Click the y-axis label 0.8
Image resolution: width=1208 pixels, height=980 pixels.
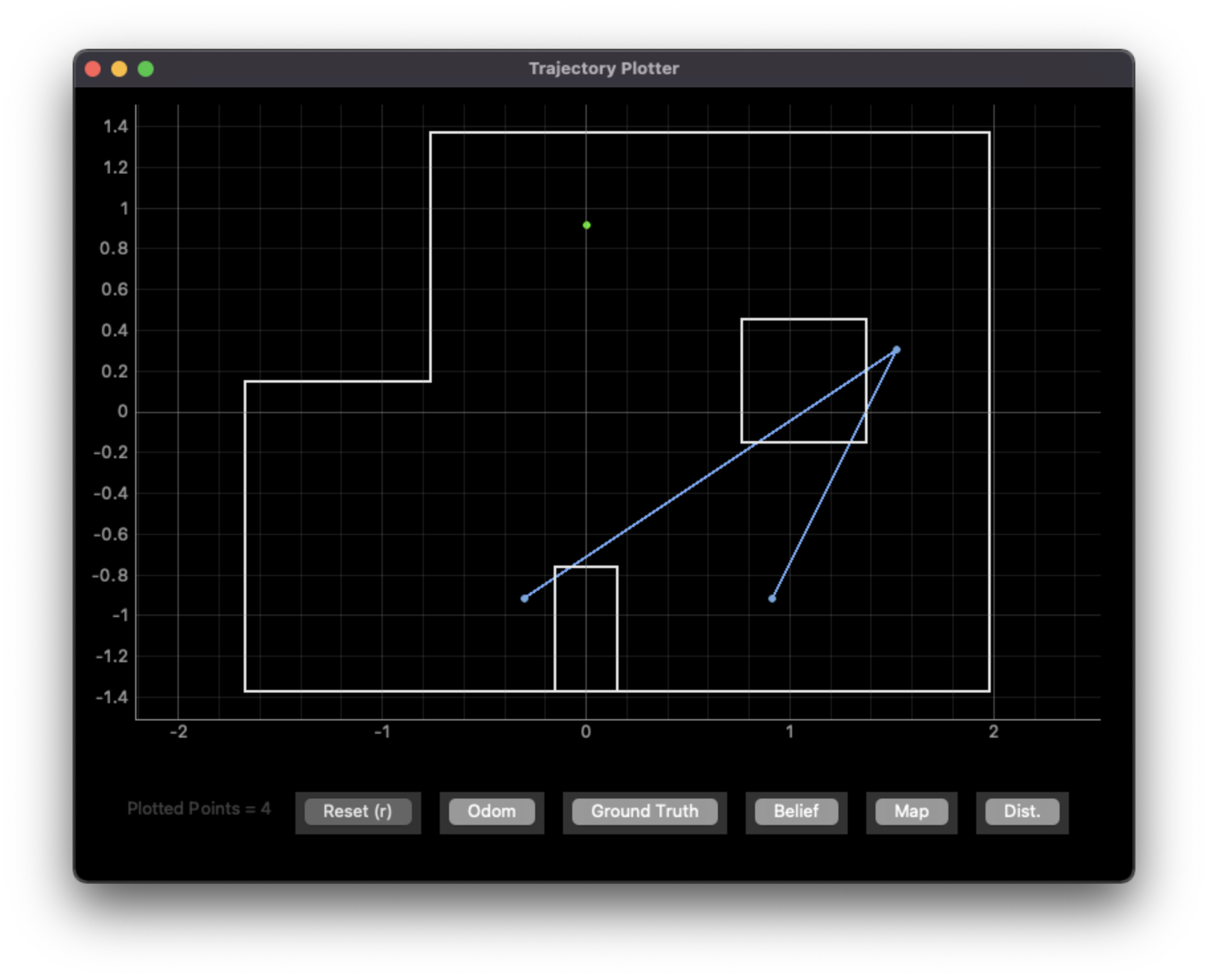tap(114, 248)
